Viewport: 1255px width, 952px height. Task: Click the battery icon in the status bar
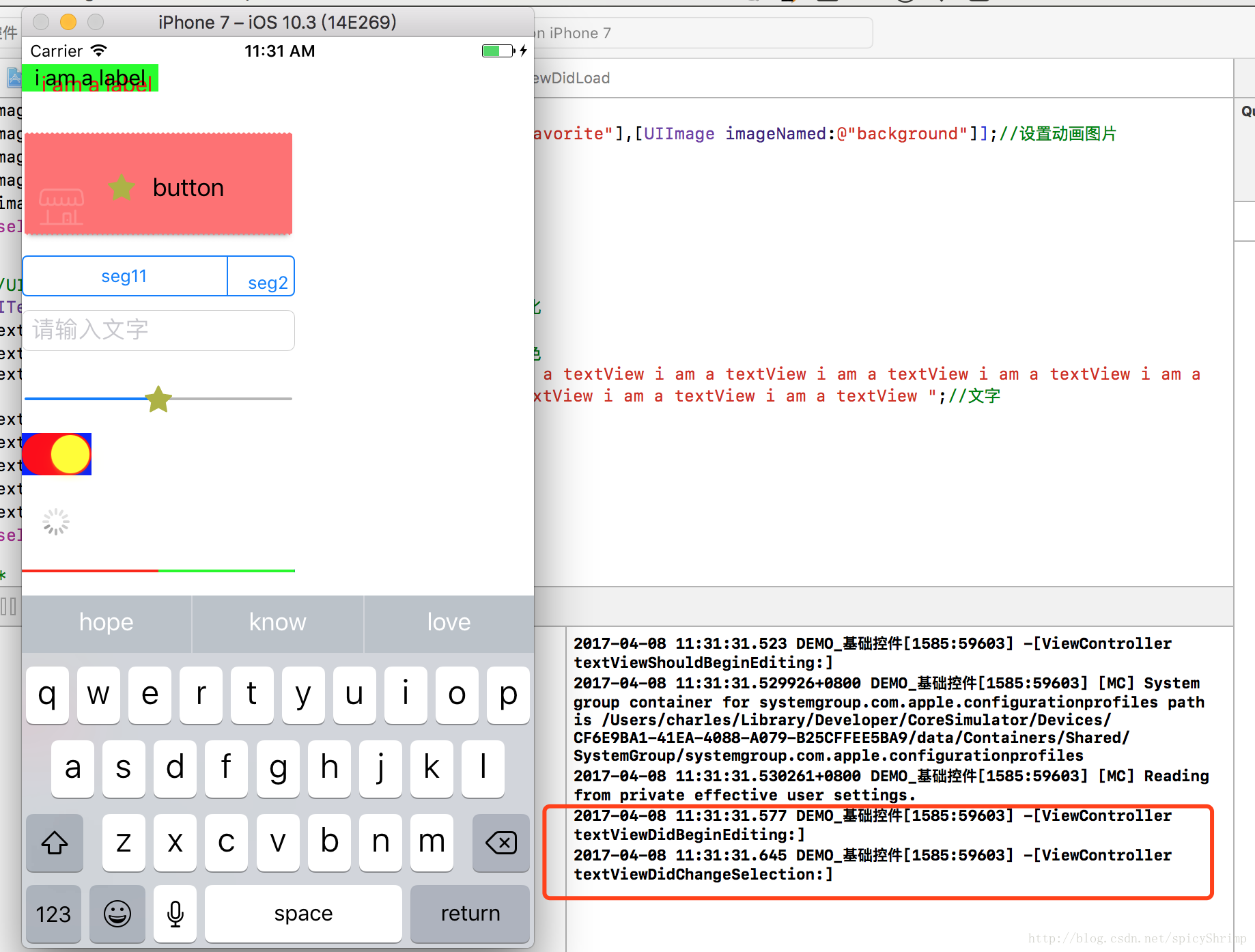pyautogui.click(x=498, y=51)
